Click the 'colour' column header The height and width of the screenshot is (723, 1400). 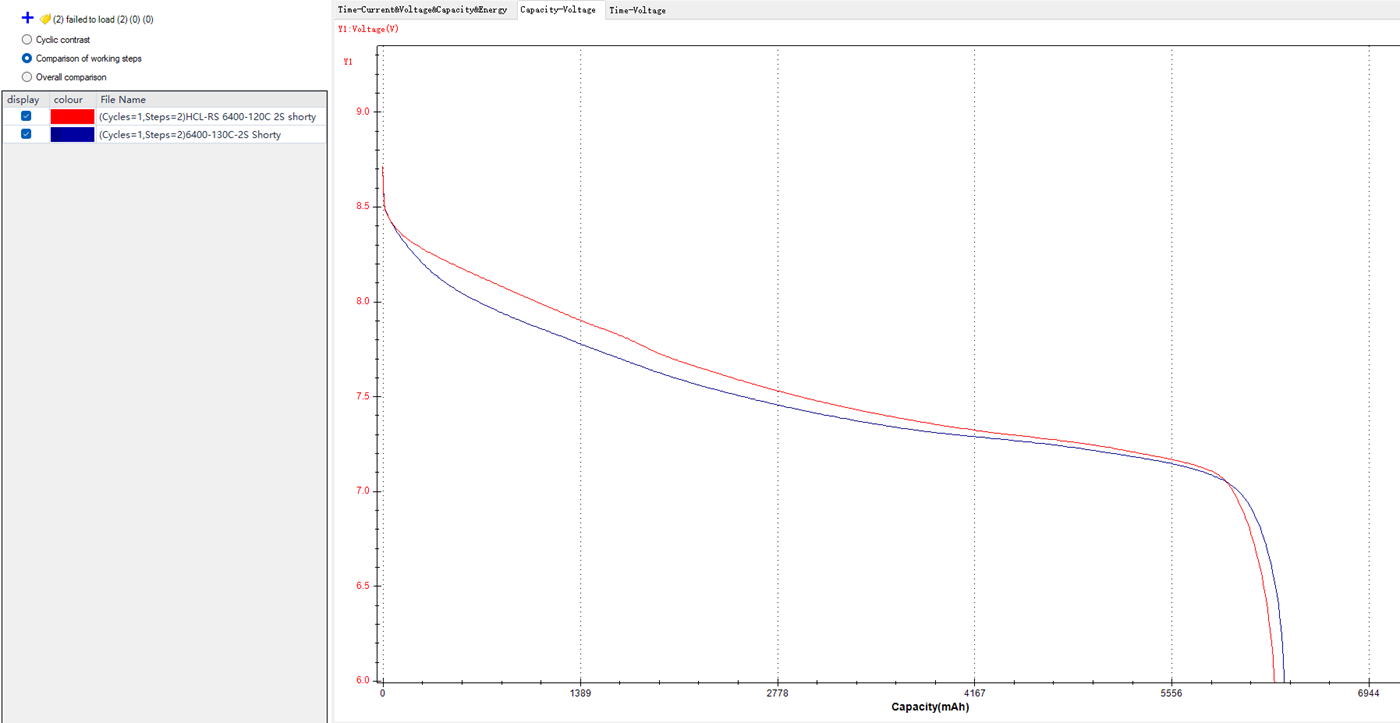(68, 100)
